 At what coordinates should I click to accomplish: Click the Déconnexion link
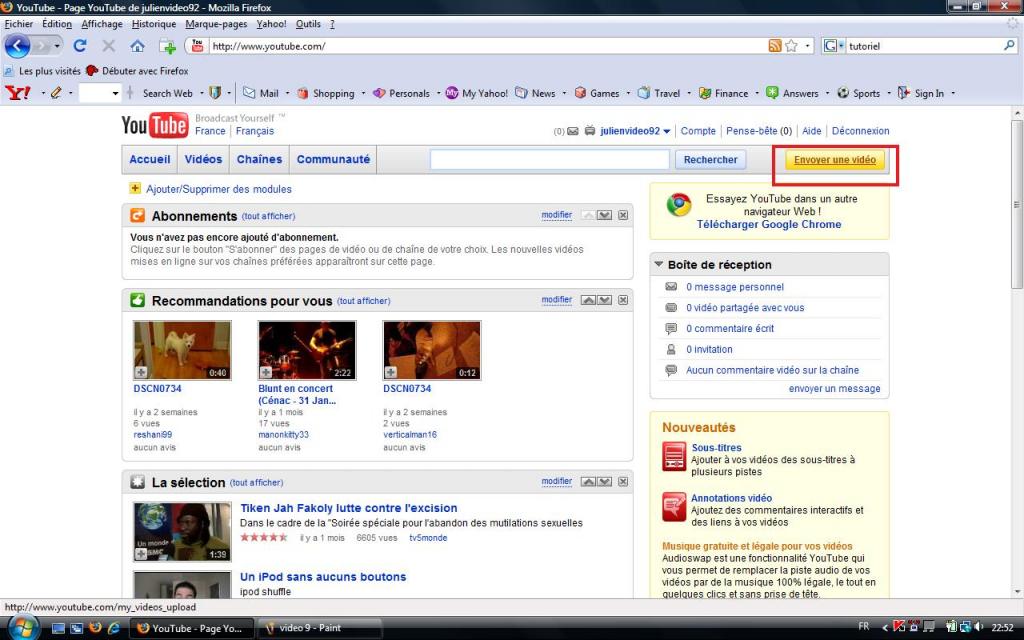[861, 131]
